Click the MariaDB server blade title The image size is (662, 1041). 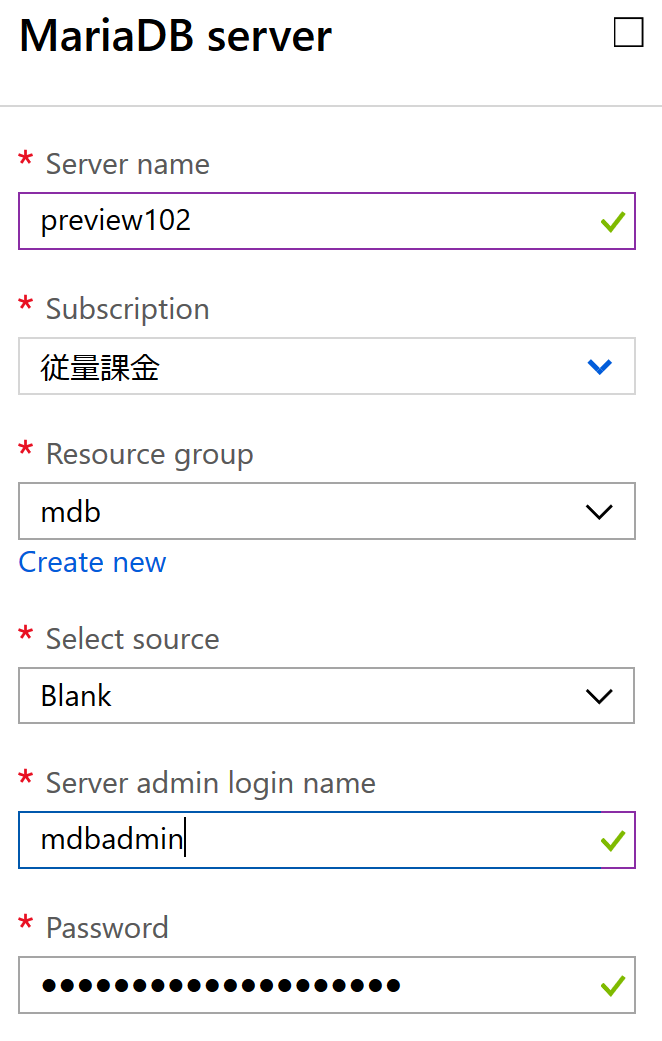(175, 36)
